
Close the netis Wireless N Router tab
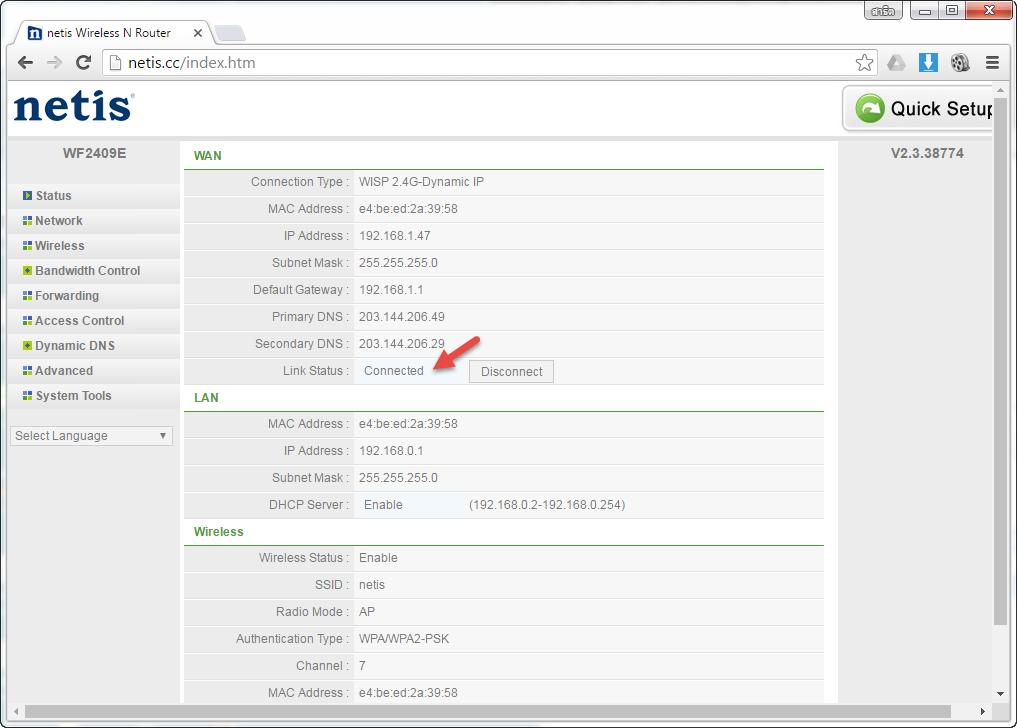pyautogui.click(x=198, y=32)
